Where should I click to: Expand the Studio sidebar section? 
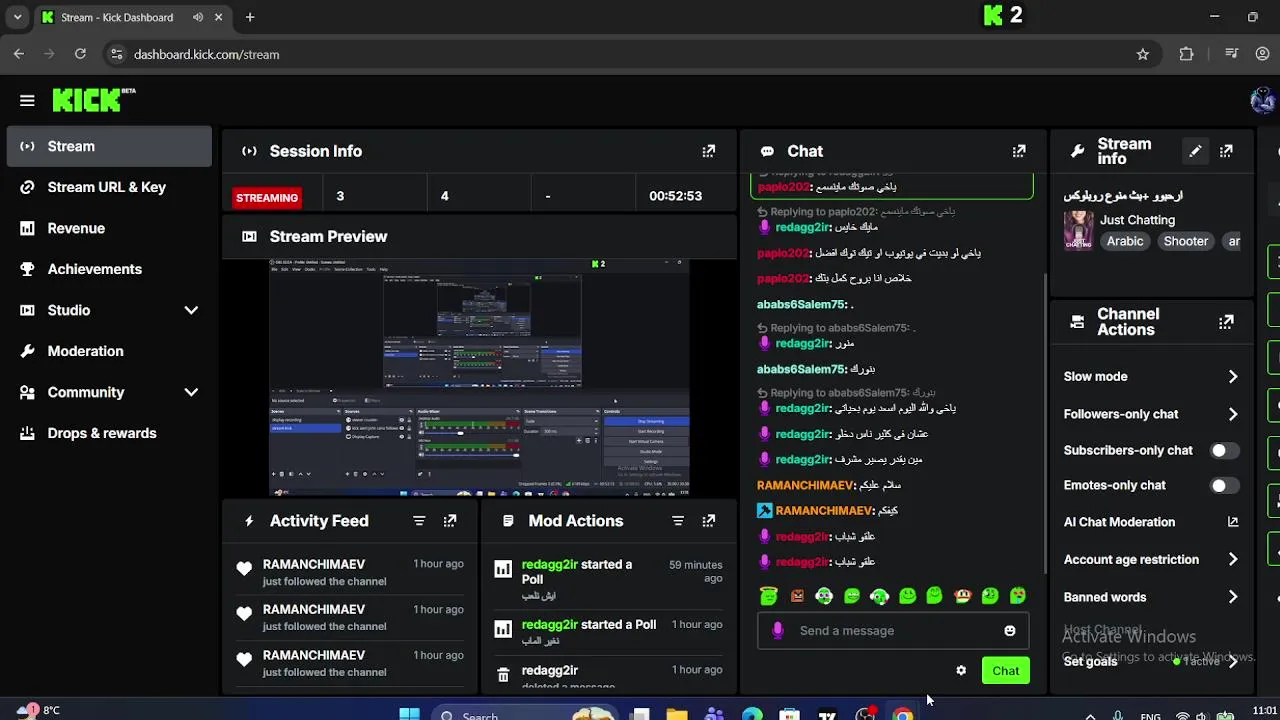(x=191, y=310)
